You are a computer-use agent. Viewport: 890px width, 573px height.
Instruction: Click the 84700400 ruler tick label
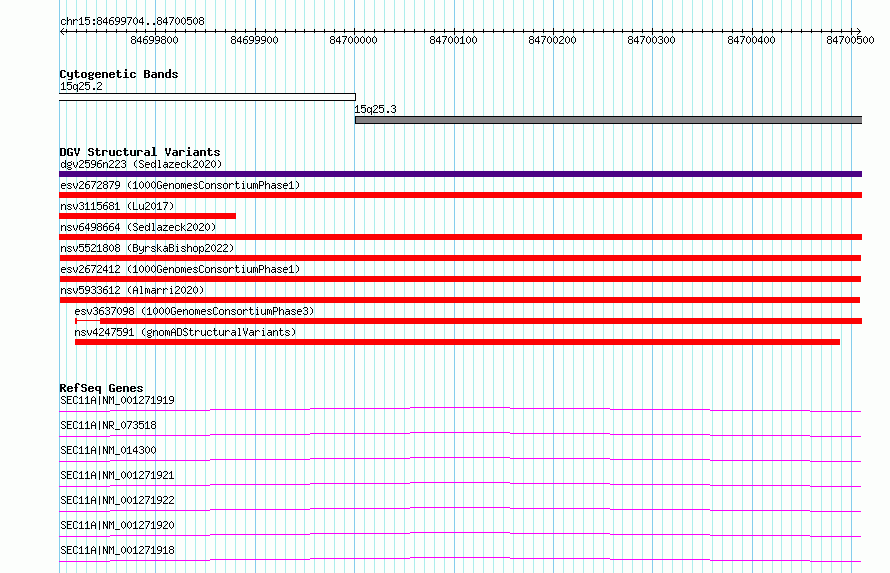click(752, 40)
